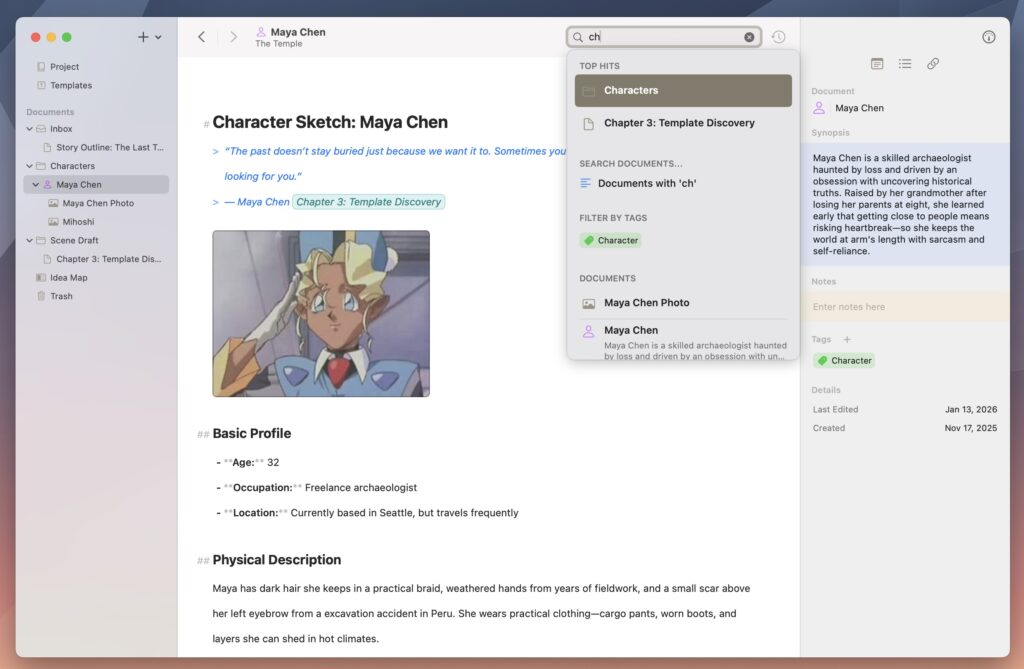Switch to the outline list inspector tab
Image resolution: width=1024 pixels, height=669 pixels.
click(x=905, y=64)
